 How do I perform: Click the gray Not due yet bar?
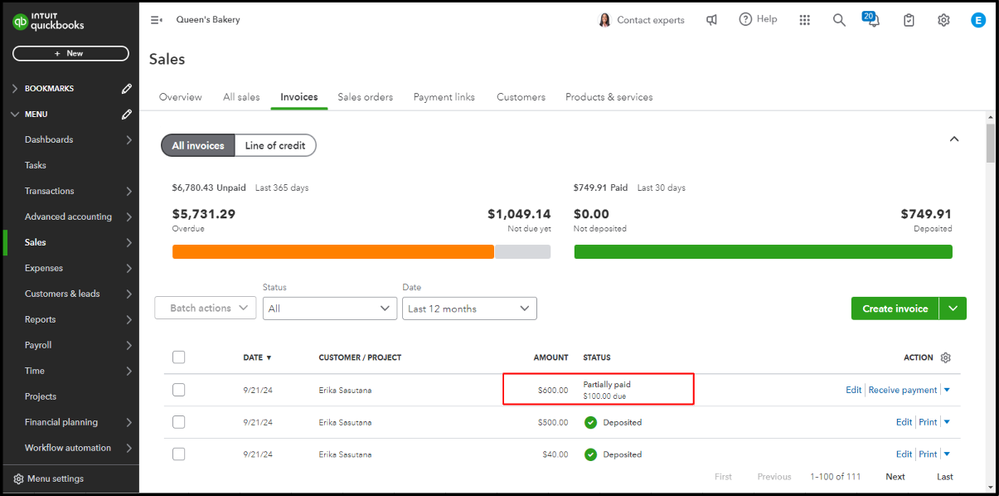click(x=523, y=252)
